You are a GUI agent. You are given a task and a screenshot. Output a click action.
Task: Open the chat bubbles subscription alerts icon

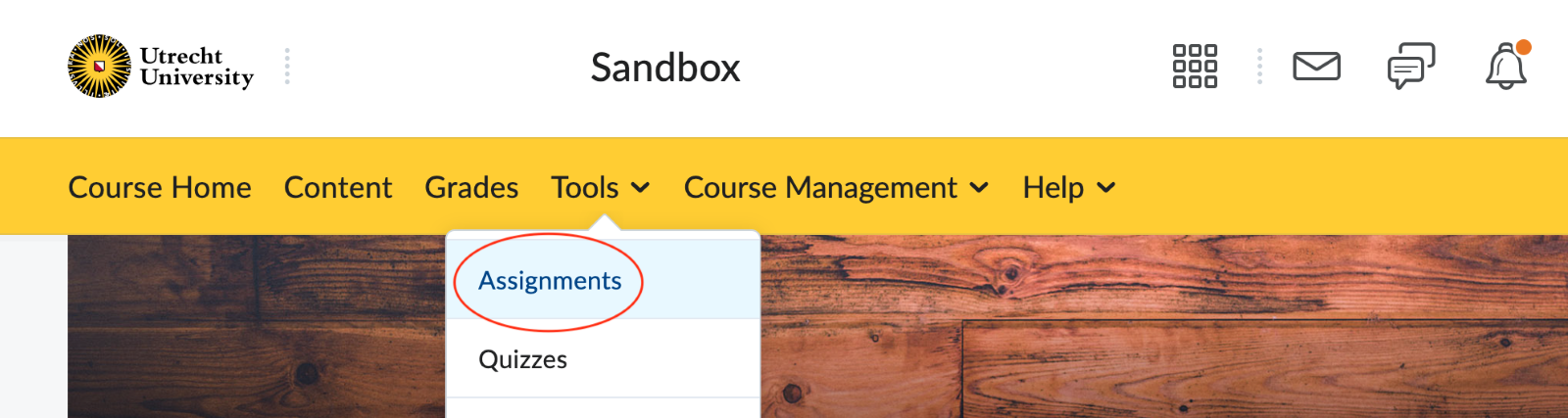pos(1411,67)
